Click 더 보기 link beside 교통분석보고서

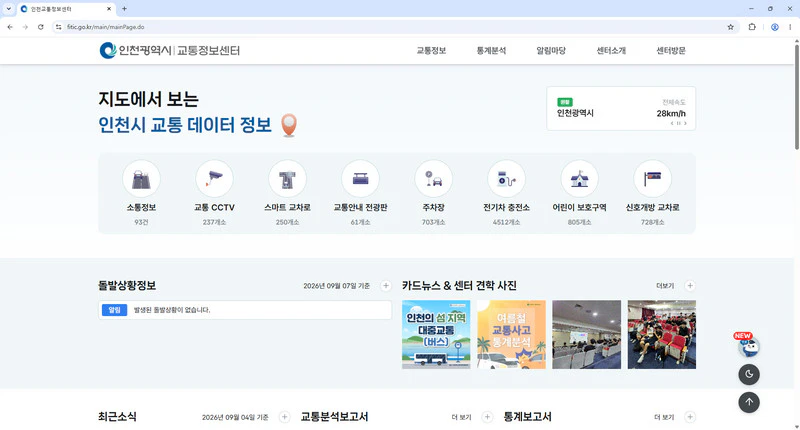pos(461,417)
